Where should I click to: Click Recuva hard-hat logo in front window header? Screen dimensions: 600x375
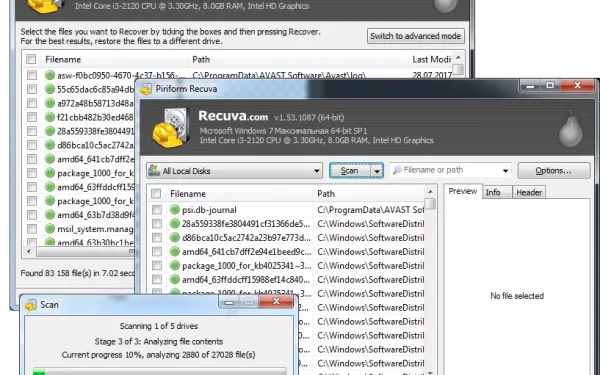[x=171, y=128]
